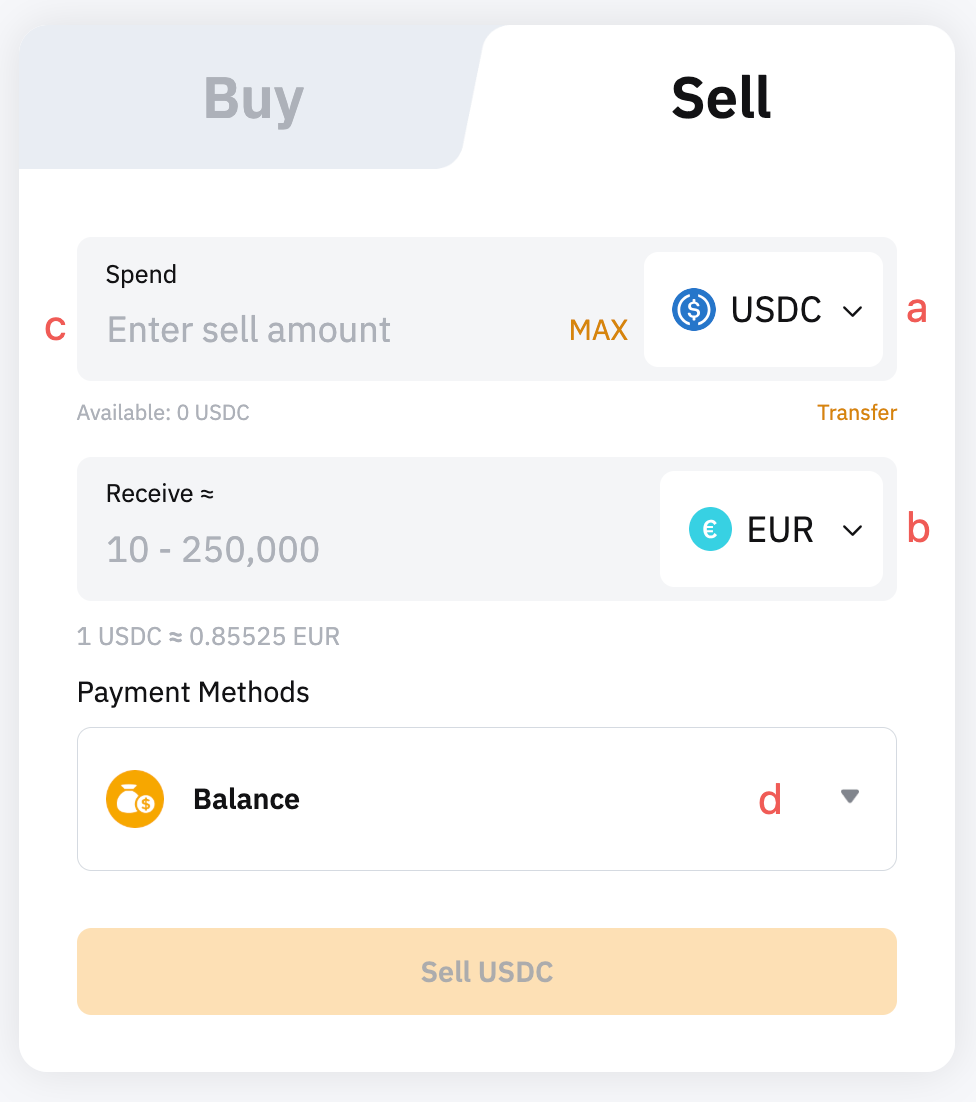Image resolution: width=976 pixels, height=1102 pixels.
Task: Click the Available: 0 USDC text
Action: point(163,413)
